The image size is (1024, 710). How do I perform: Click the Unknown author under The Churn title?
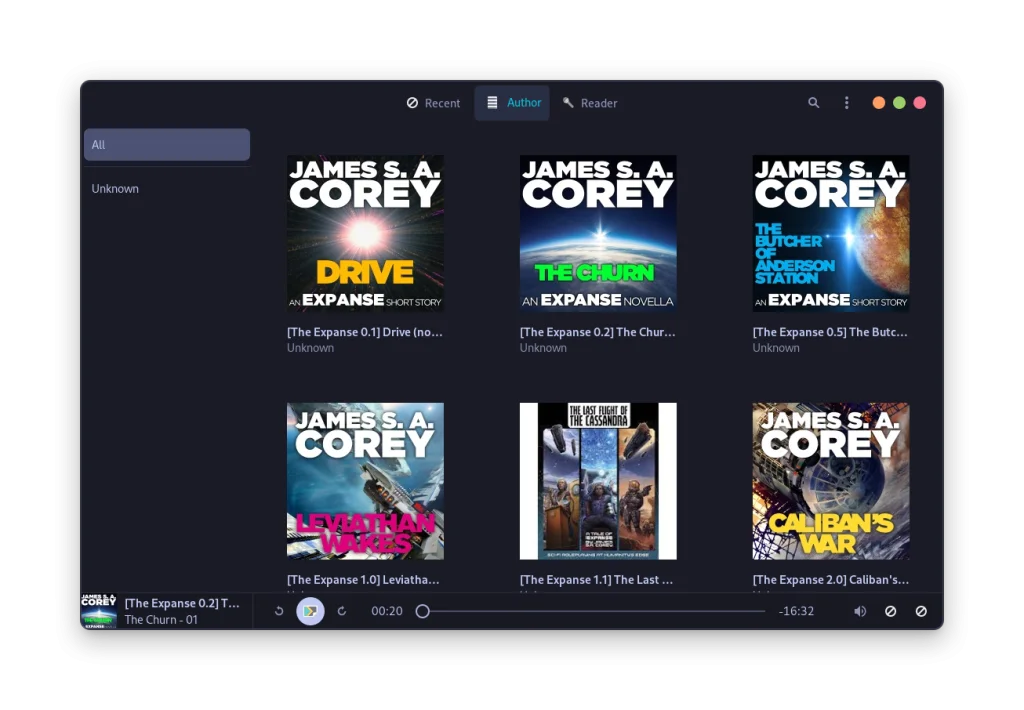[x=543, y=348]
